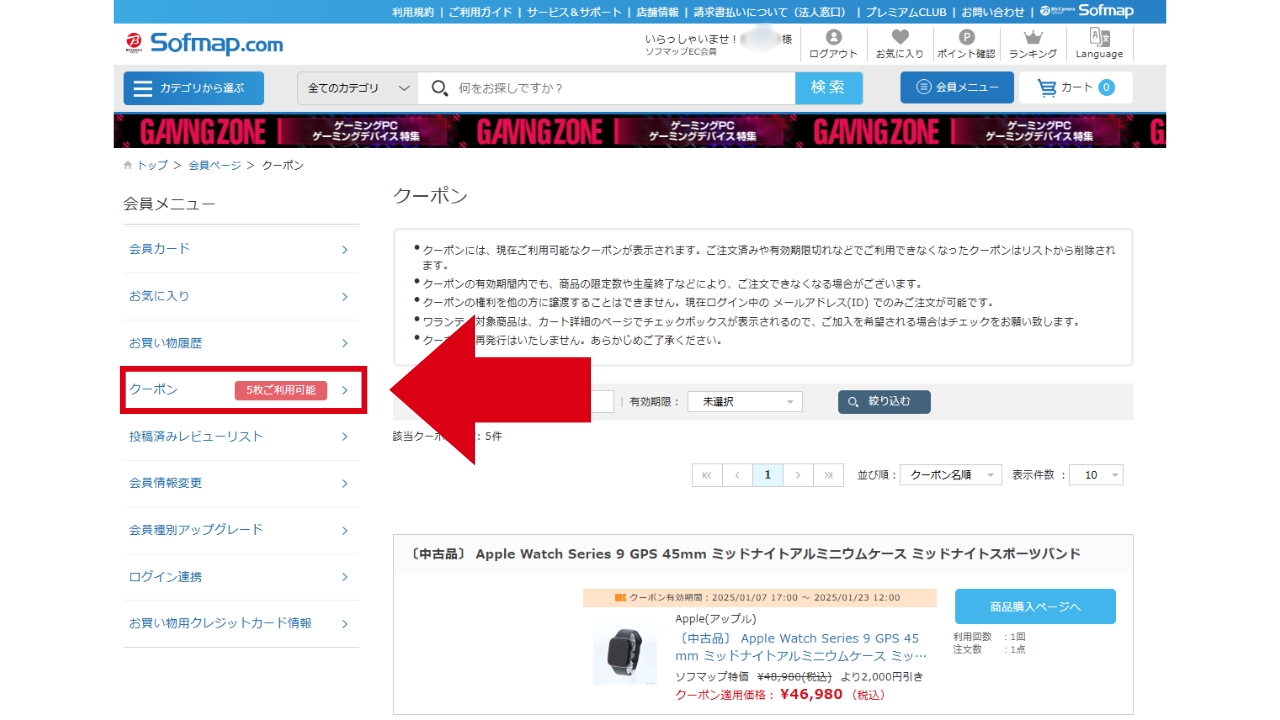Open the sort order dropdown
The width and height of the screenshot is (1280, 720).
[950, 475]
